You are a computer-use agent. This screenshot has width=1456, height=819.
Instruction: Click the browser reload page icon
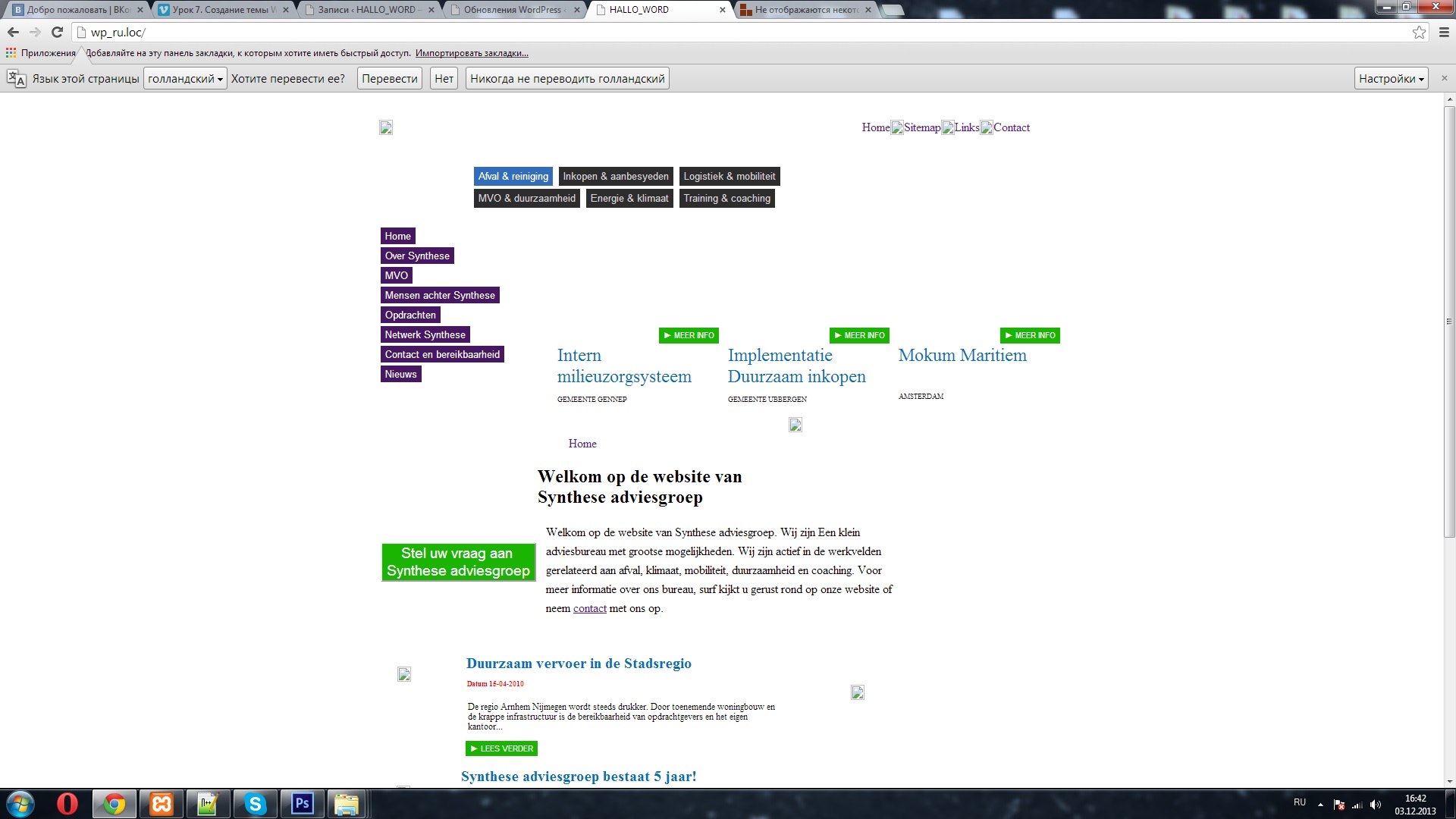coord(57,32)
